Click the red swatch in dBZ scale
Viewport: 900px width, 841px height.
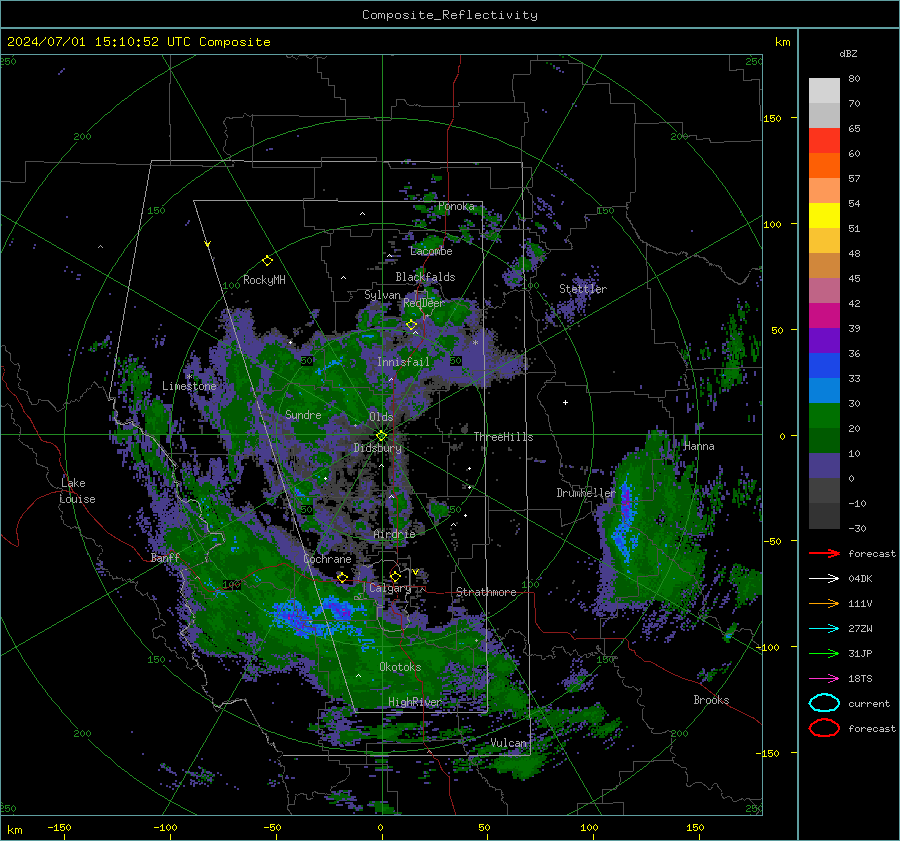(824, 141)
